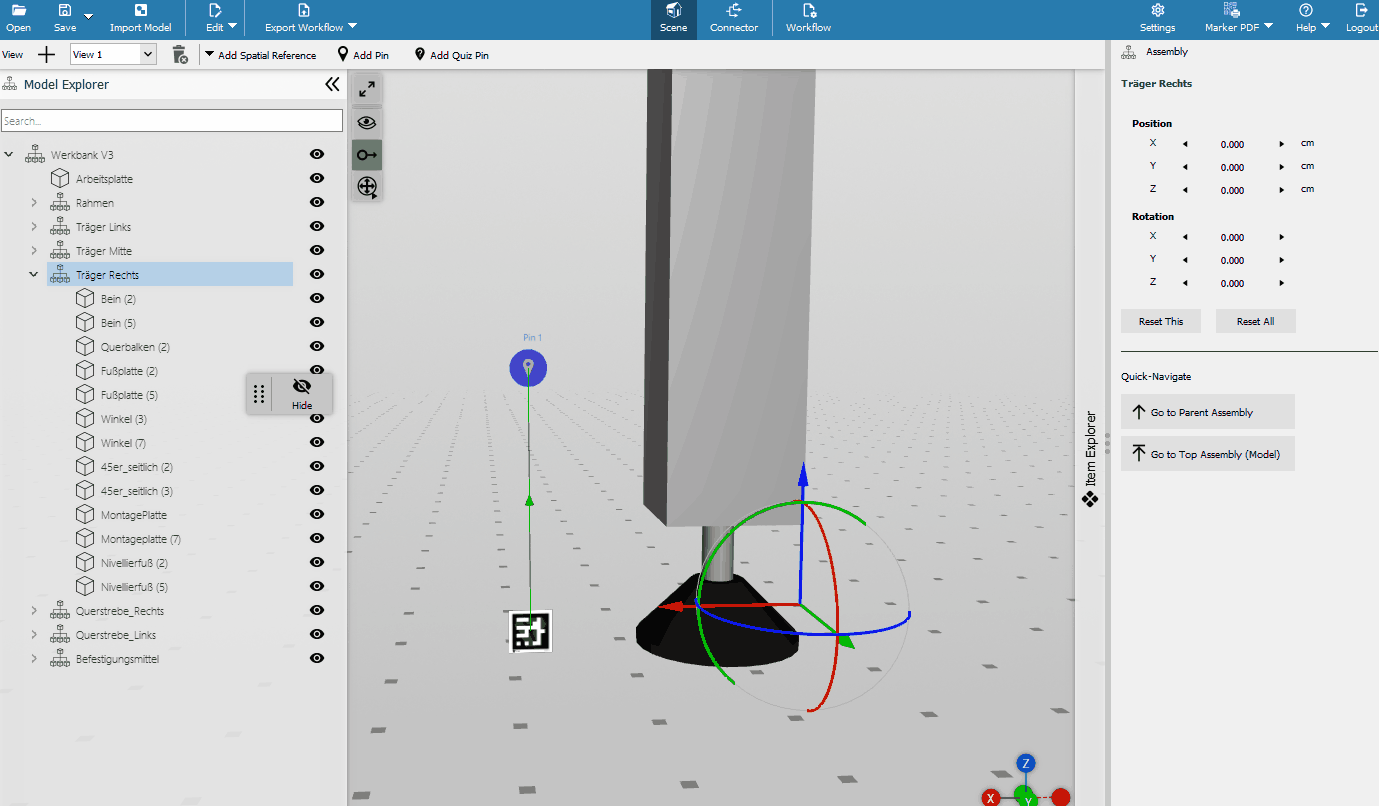The width and height of the screenshot is (1379, 806).
Task: Open the Help menu
Action: [x=1313, y=19]
